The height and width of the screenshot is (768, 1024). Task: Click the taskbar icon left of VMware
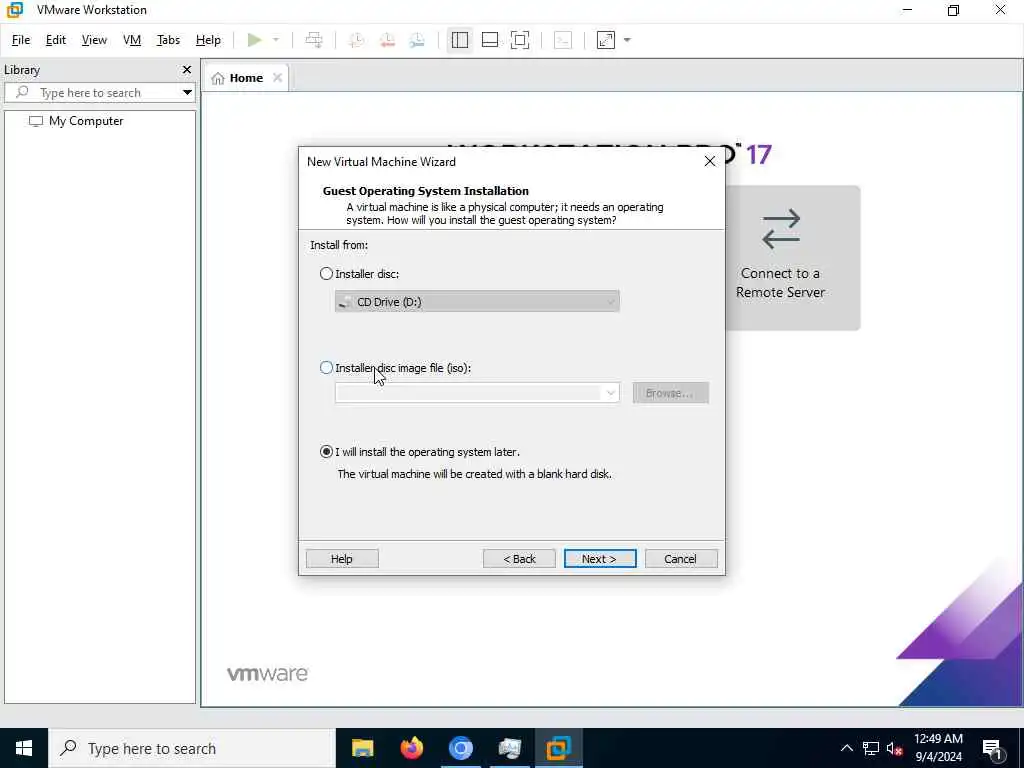509,748
